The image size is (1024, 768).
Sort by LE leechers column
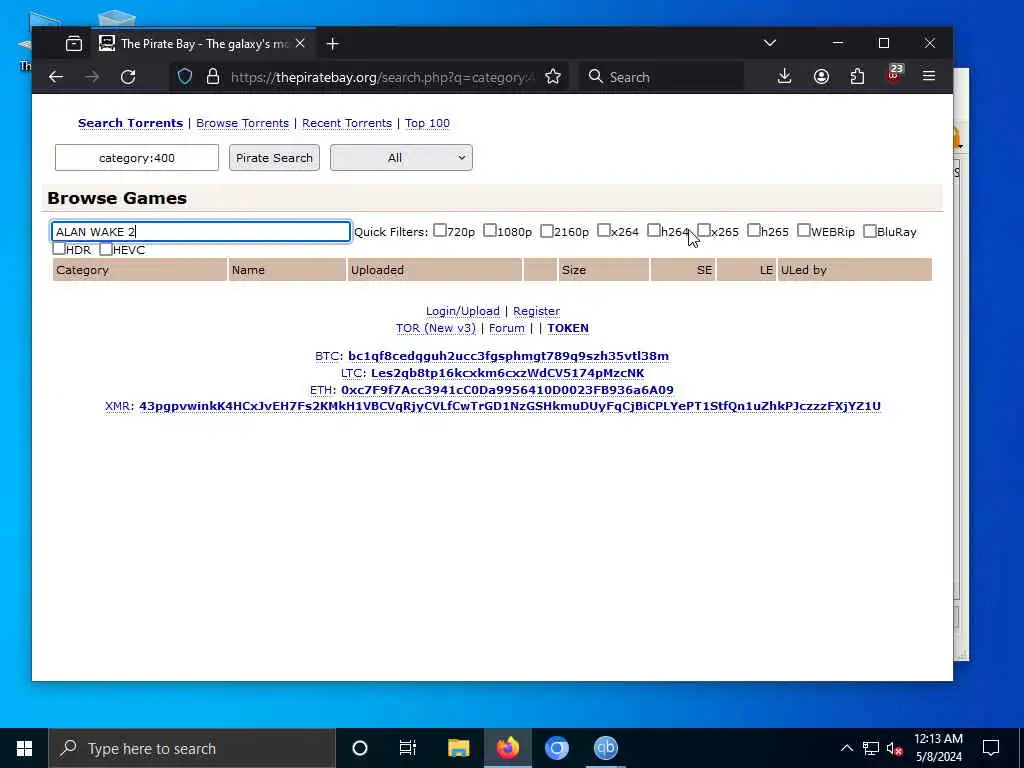[746, 270]
